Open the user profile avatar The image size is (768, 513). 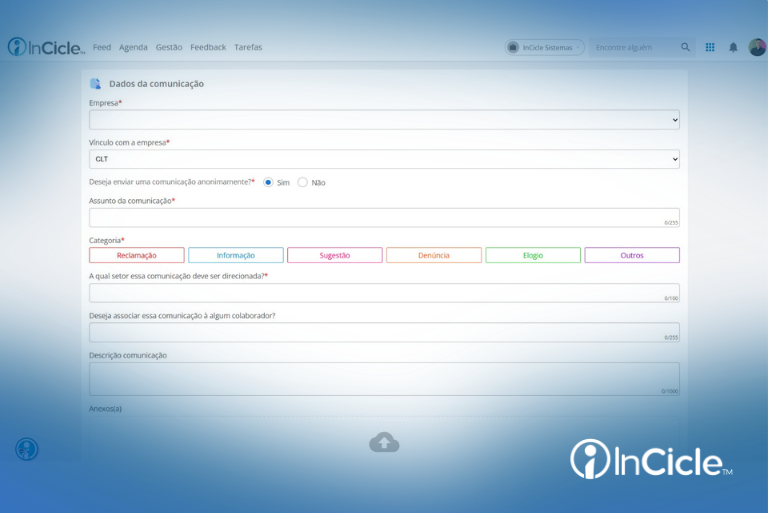click(x=757, y=47)
